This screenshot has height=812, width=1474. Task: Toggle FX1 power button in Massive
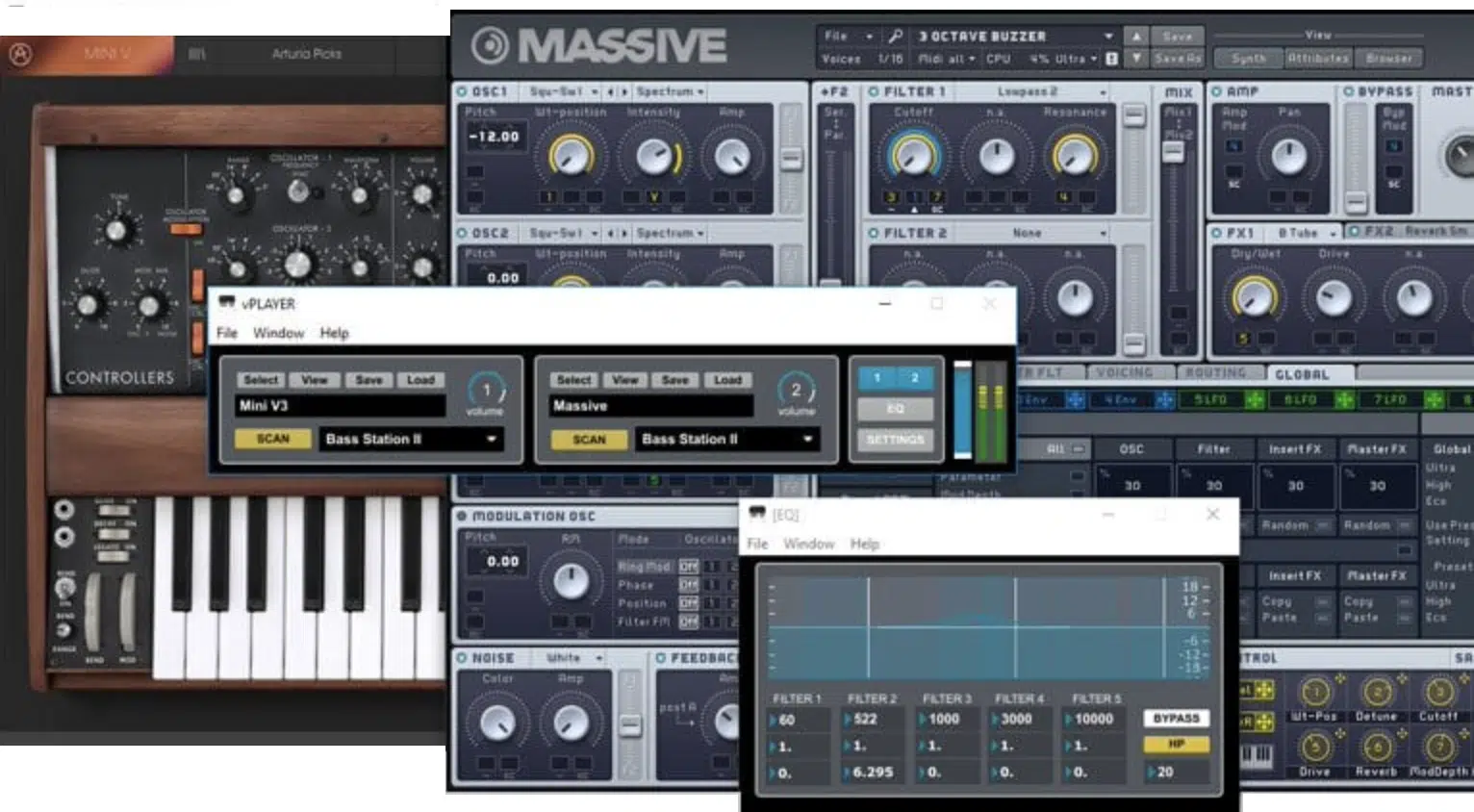1216,233
